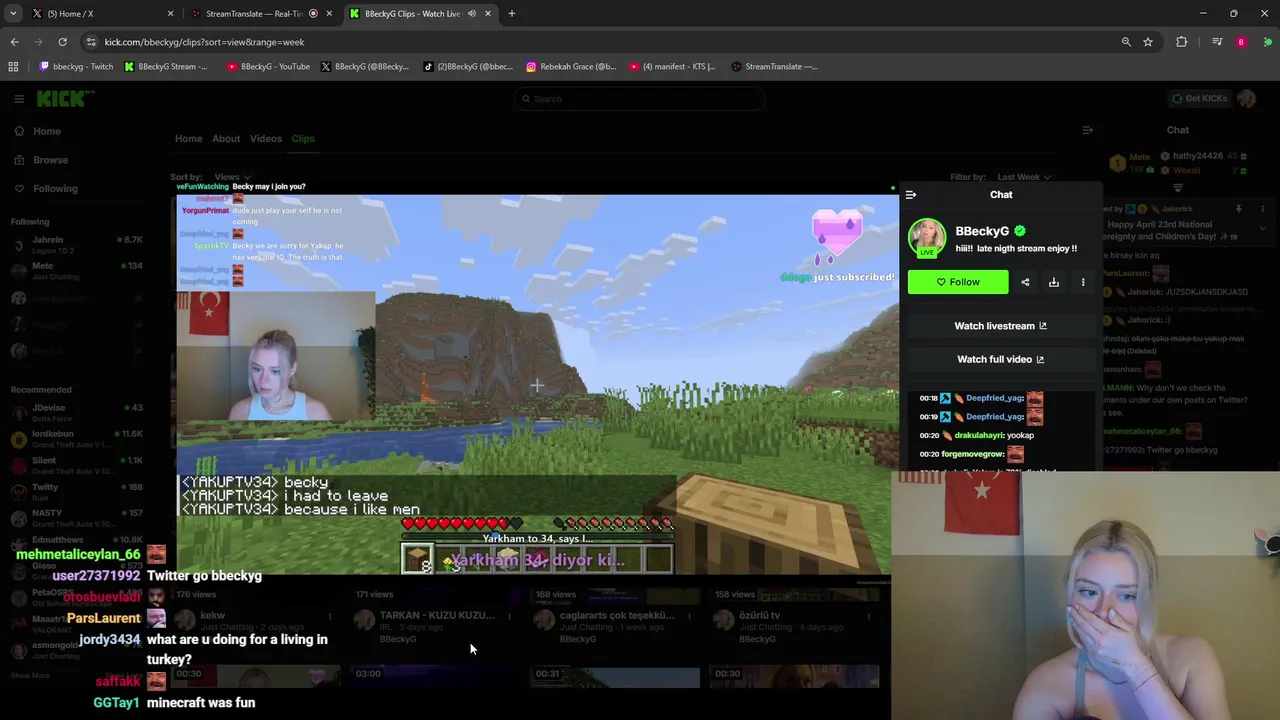Viewport: 1280px width, 720px height.
Task: Collapse the clip viewer's Chat panel
Action: (911, 195)
